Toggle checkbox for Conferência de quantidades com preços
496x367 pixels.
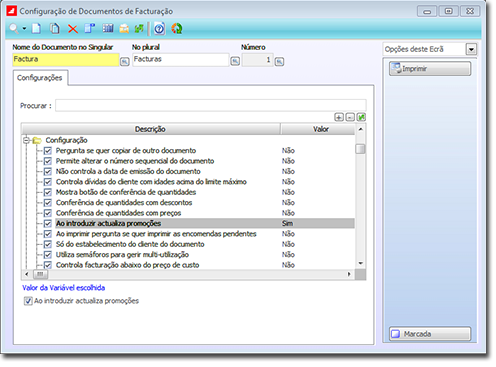48,213
